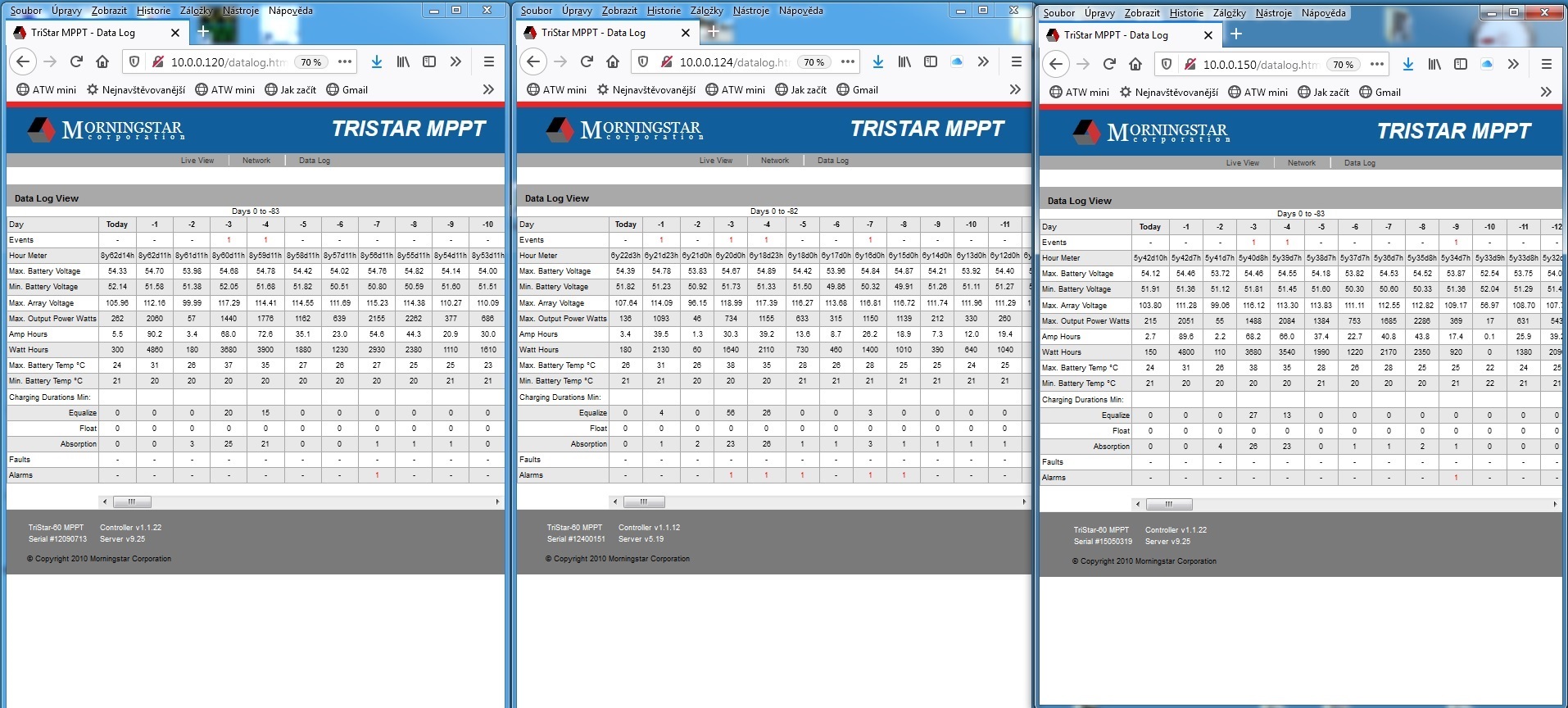
Task: Click the horizontal scrollbar thumb under the 10.0.0.120 data log
Action: [132, 501]
